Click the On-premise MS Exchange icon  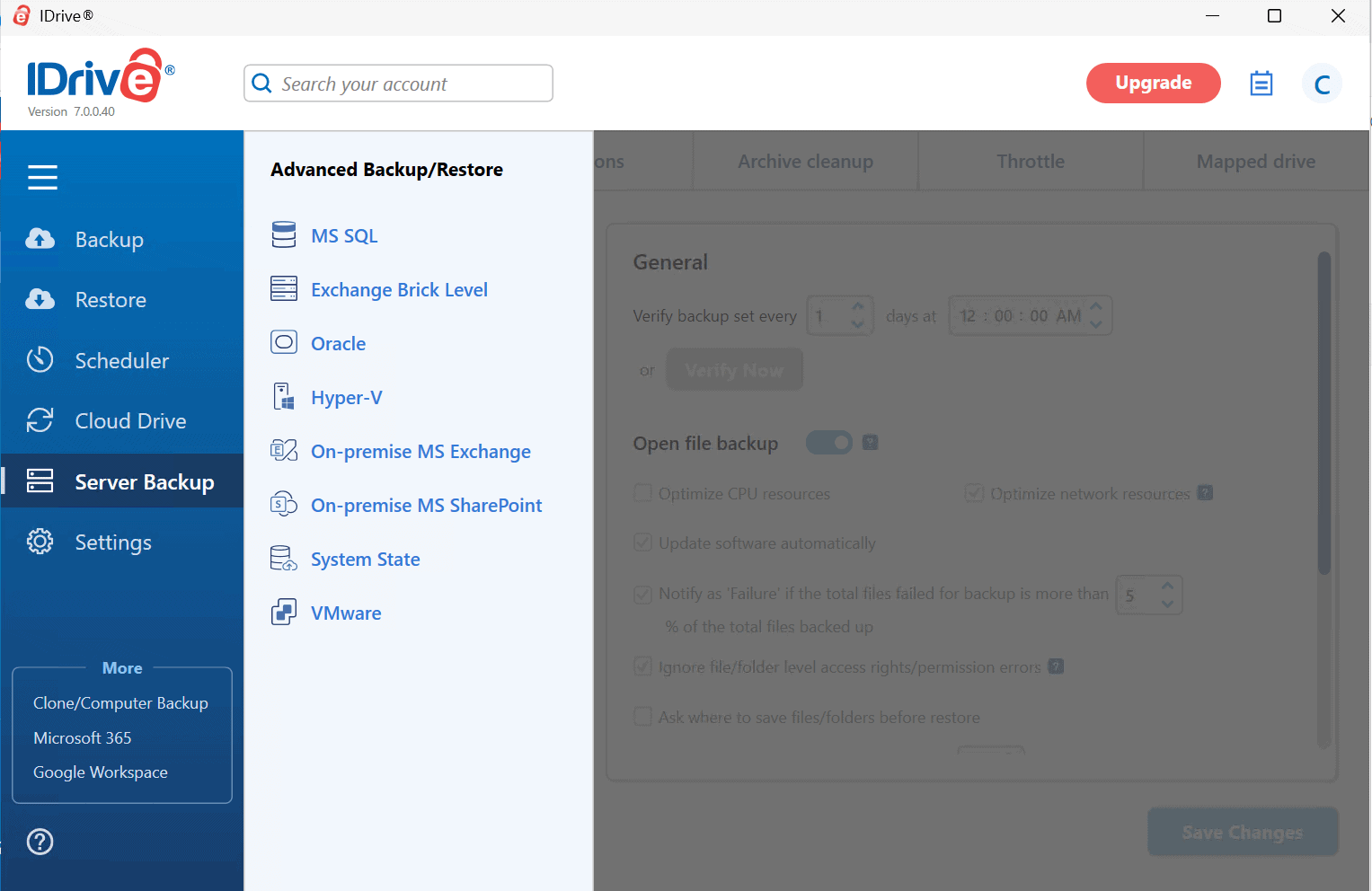[284, 450]
